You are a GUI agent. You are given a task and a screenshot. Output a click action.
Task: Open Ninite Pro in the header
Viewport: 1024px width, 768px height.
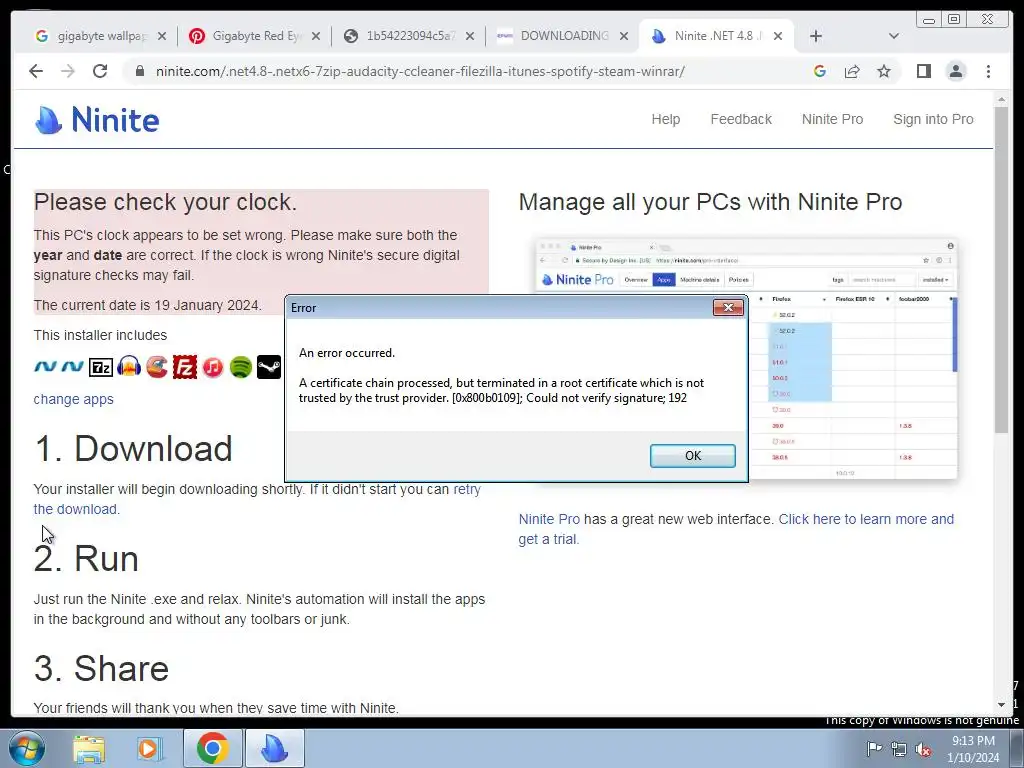pyautogui.click(x=832, y=119)
